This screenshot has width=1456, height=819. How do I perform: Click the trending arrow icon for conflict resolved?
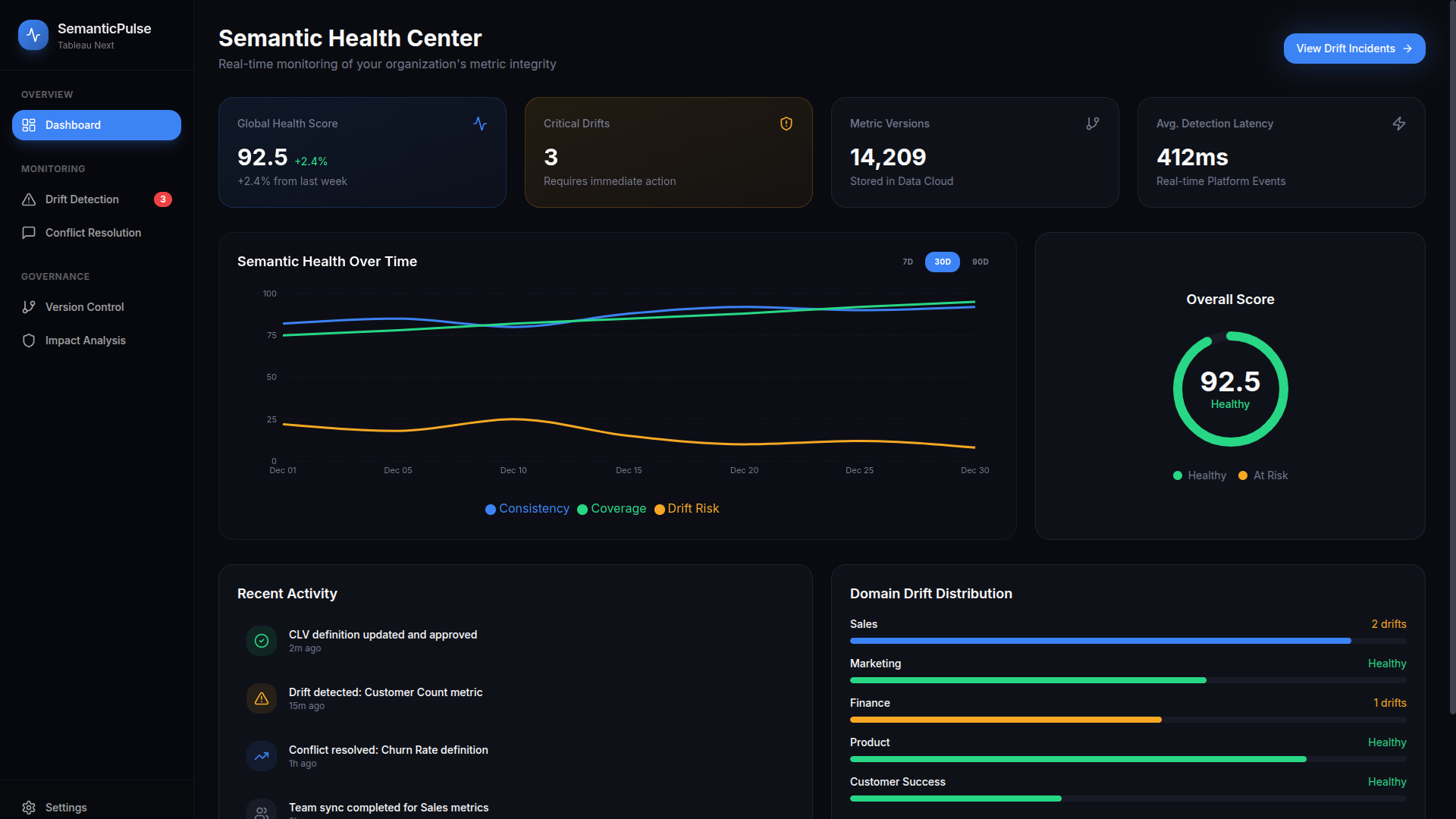pos(262,756)
